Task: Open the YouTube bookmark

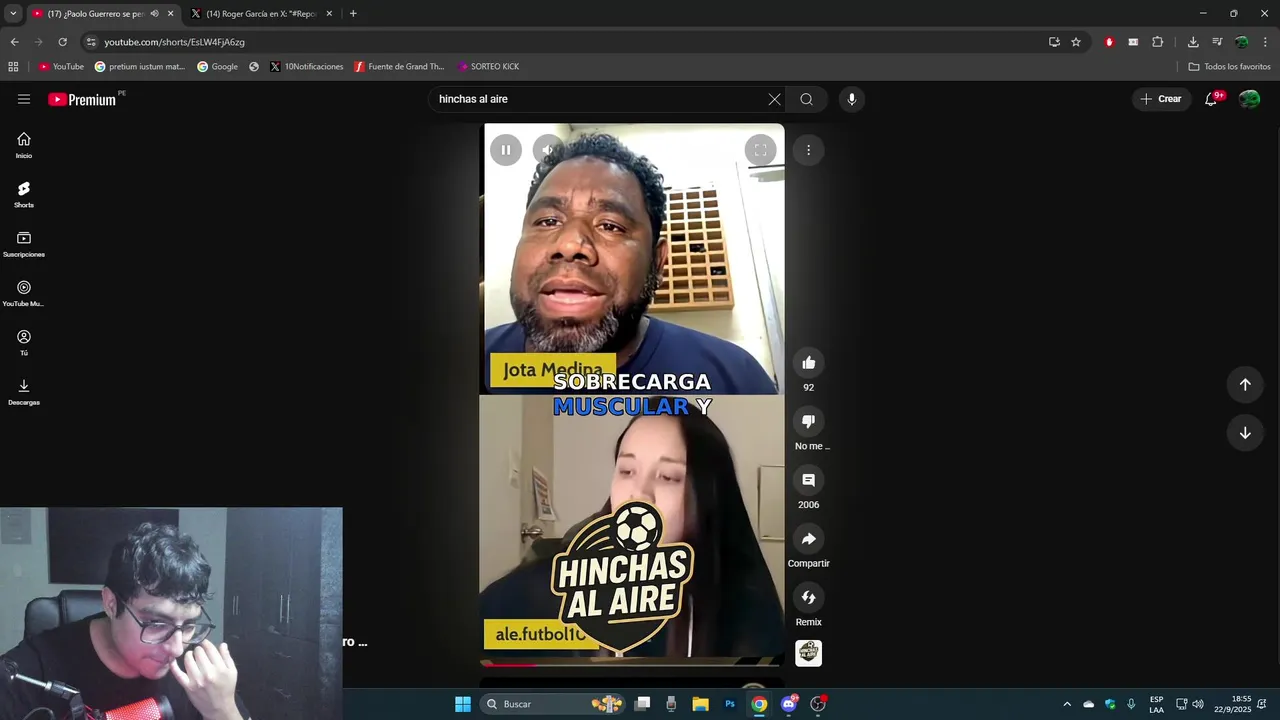Action: [61, 67]
